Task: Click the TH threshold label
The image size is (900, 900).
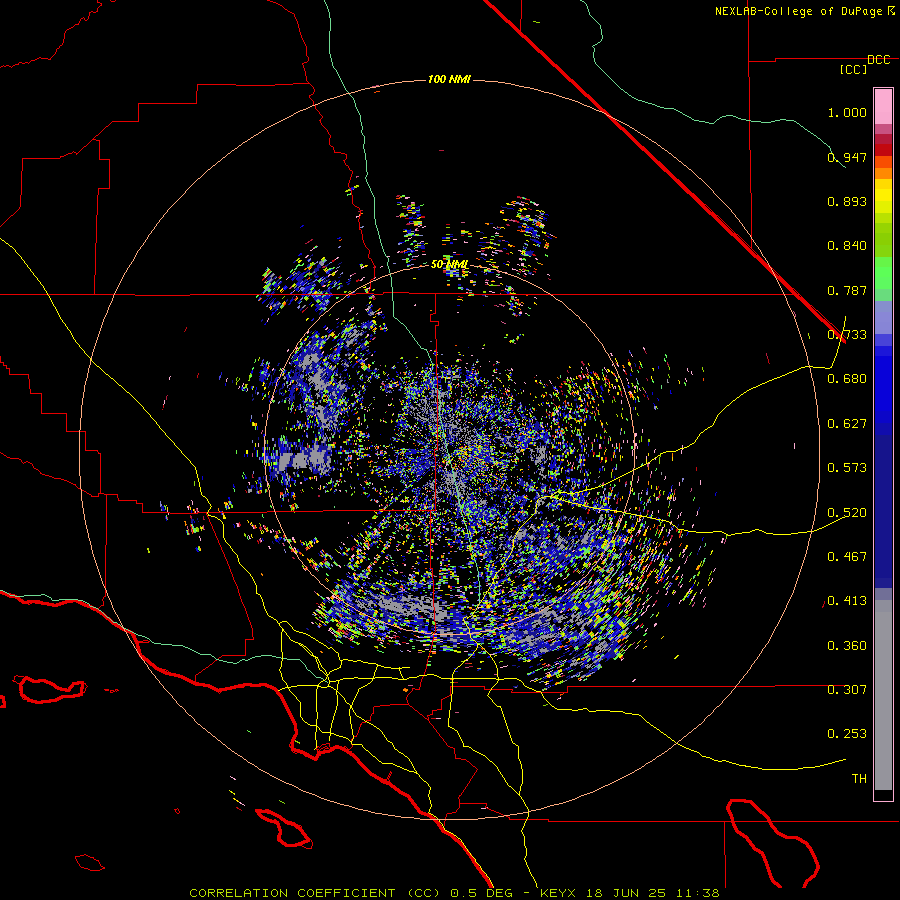Action: (x=859, y=779)
